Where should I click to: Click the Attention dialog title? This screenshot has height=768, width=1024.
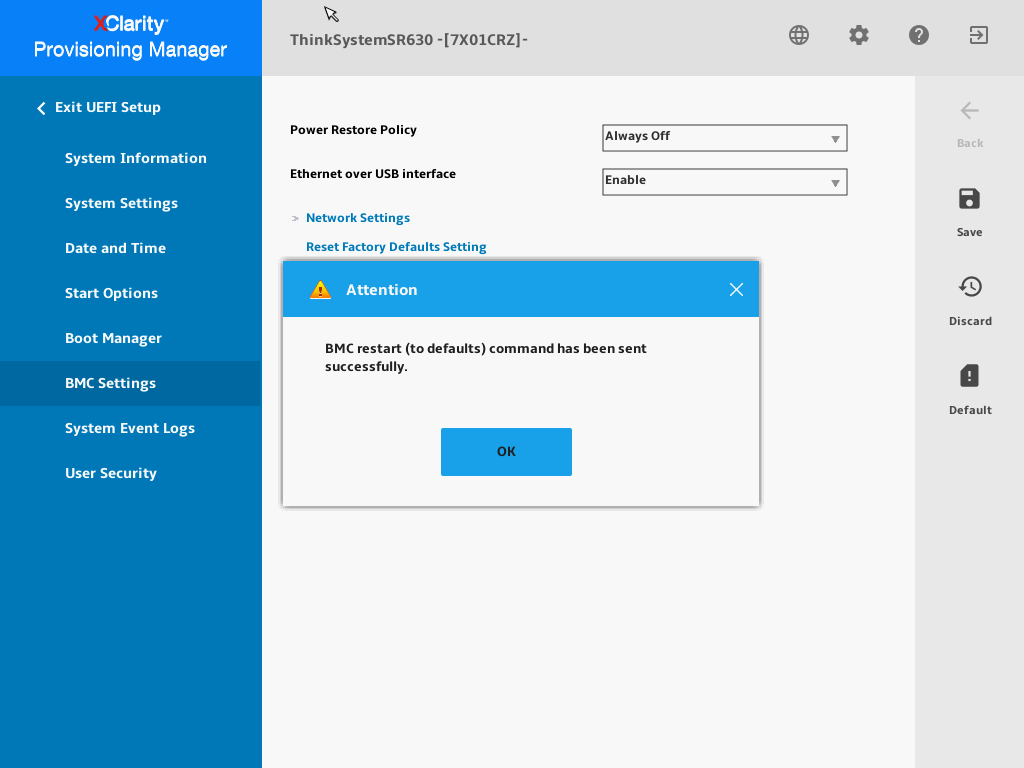[381, 290]
